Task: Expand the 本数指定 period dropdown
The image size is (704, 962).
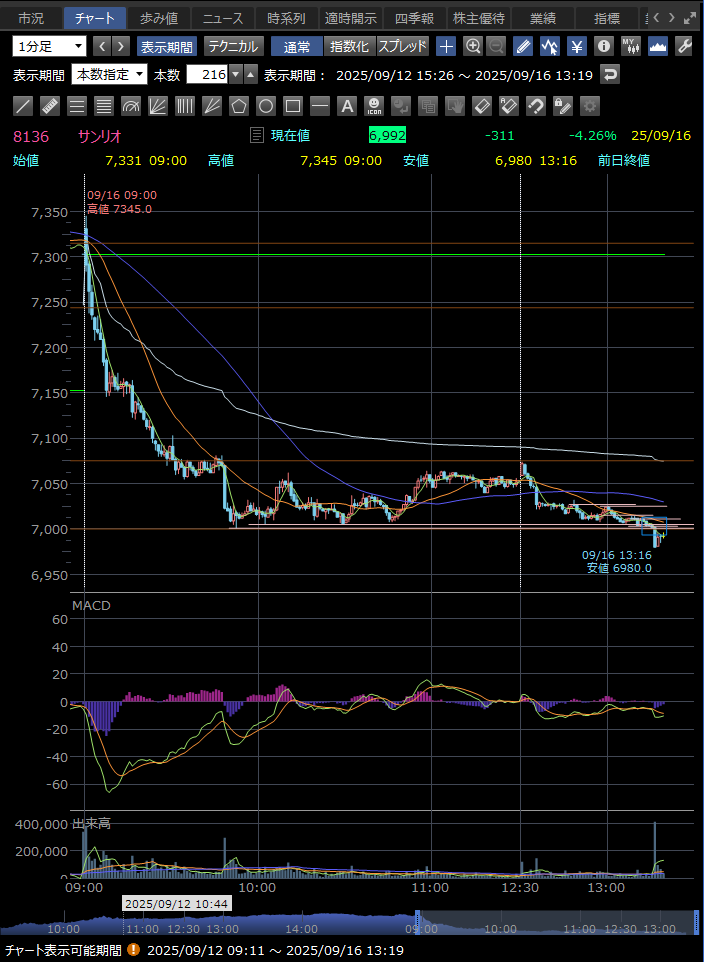Action: (x=110, y=75)
